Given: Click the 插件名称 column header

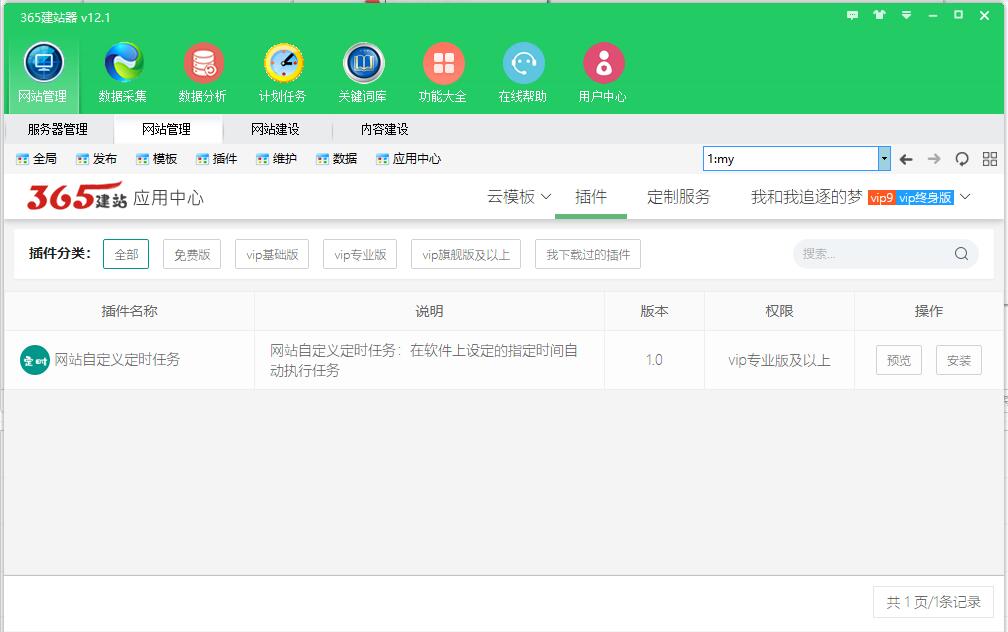Looking at the screenshot, I should (x=129, y=311).
